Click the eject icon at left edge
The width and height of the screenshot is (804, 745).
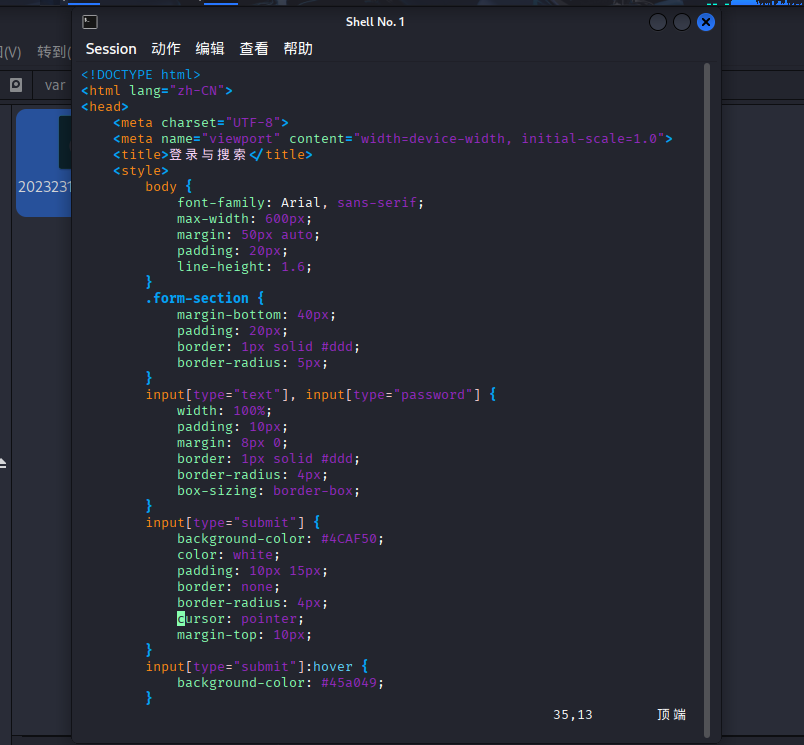click(3, 464)
